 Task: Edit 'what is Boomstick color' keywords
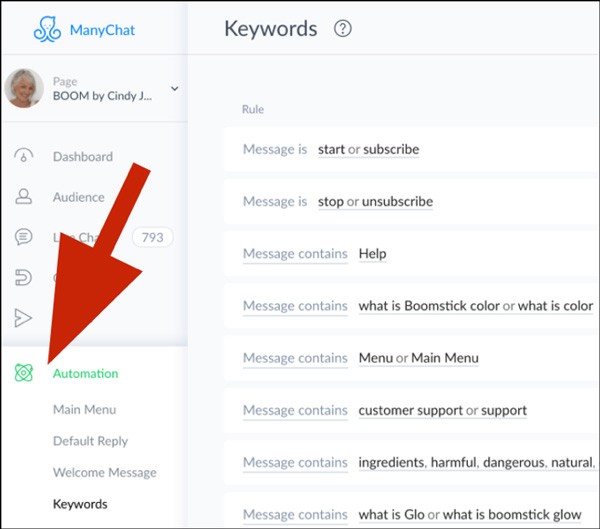pyautogui.click(x=476, y=306)
